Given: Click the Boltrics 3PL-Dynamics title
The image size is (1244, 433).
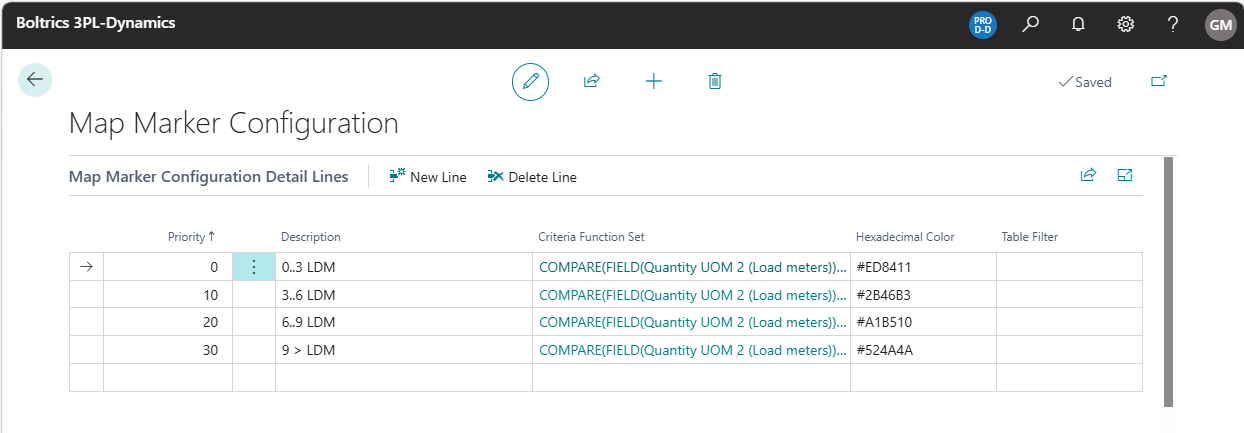Looking at the screenshot, I should click(x=96, y=23).
